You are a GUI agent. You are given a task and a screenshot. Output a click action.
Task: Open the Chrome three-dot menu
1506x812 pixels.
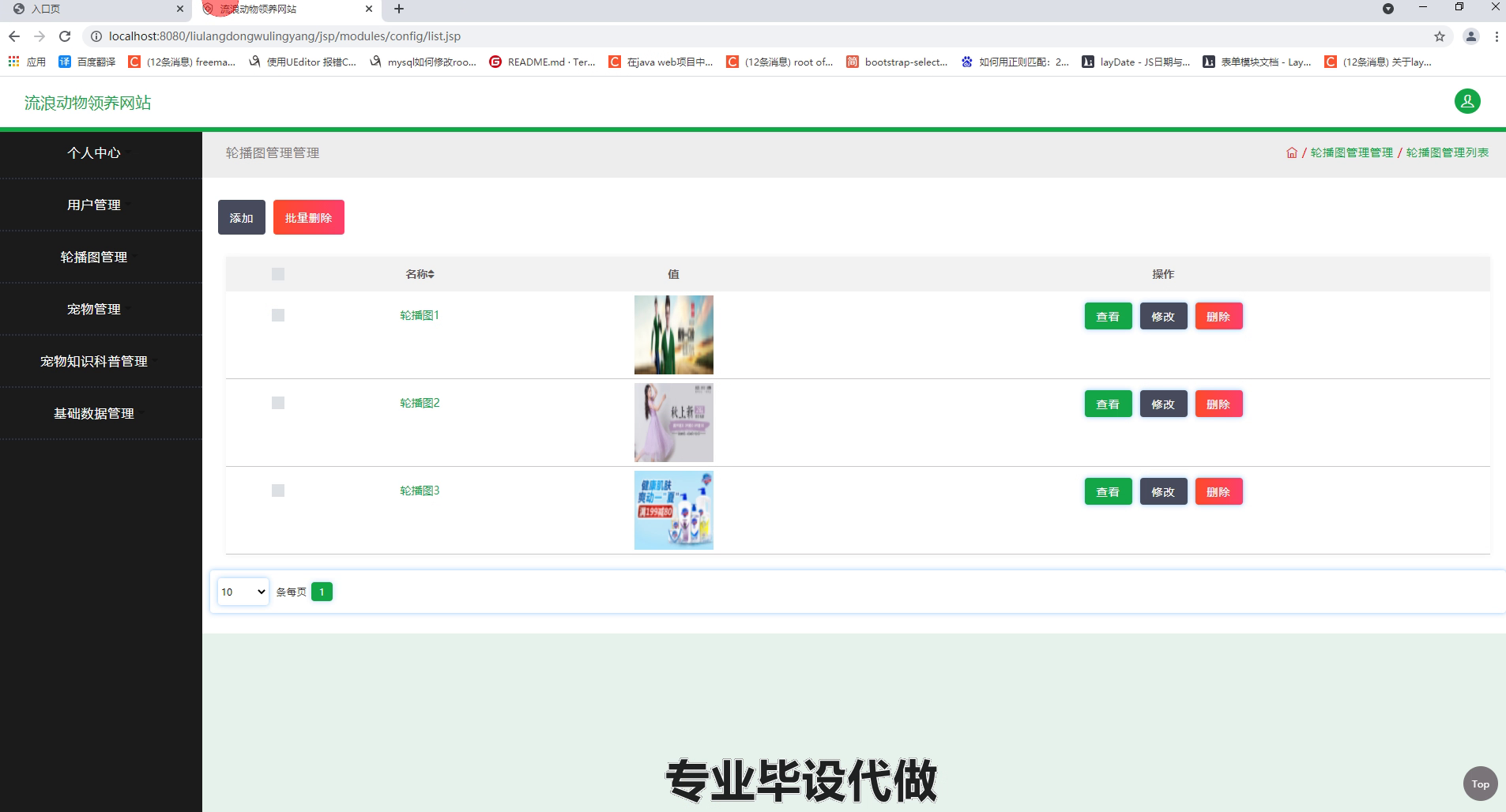1496,36
